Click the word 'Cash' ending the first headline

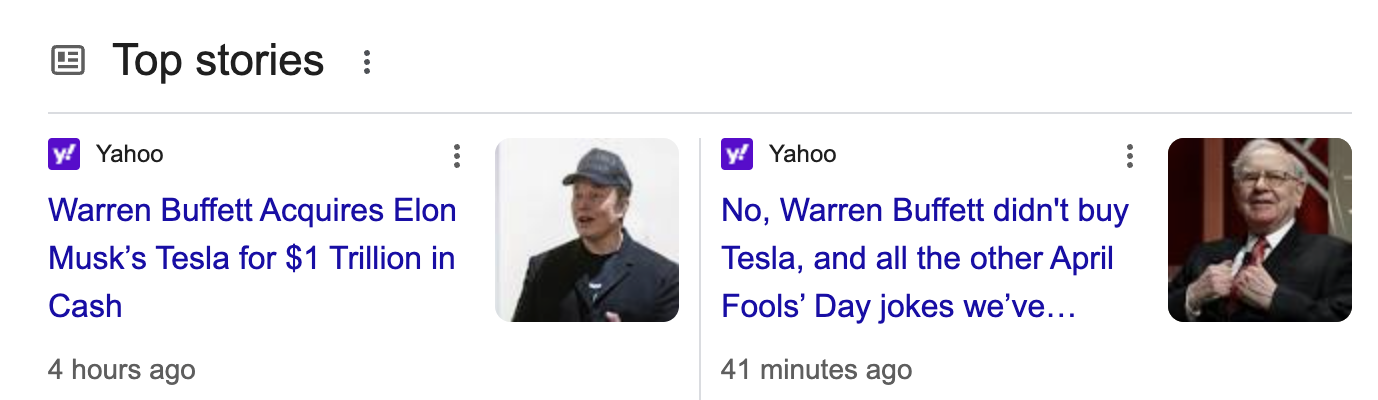pos(85,306)
